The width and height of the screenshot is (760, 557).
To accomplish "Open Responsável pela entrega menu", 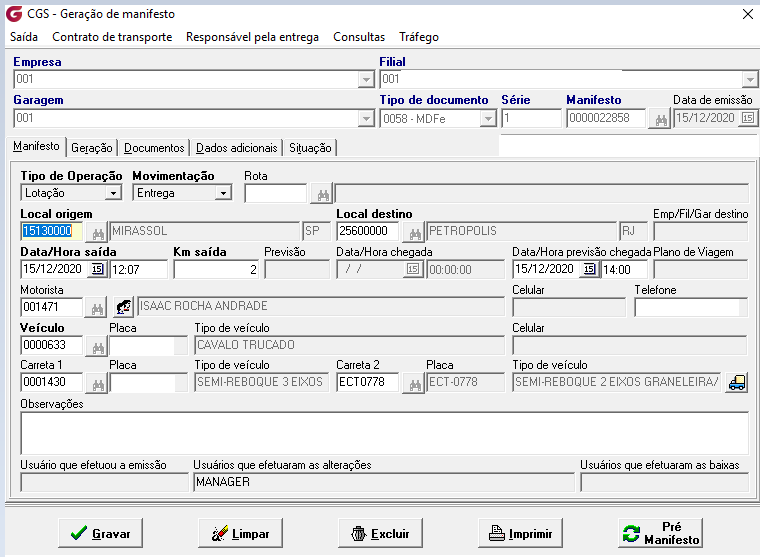I will [253, 37].
